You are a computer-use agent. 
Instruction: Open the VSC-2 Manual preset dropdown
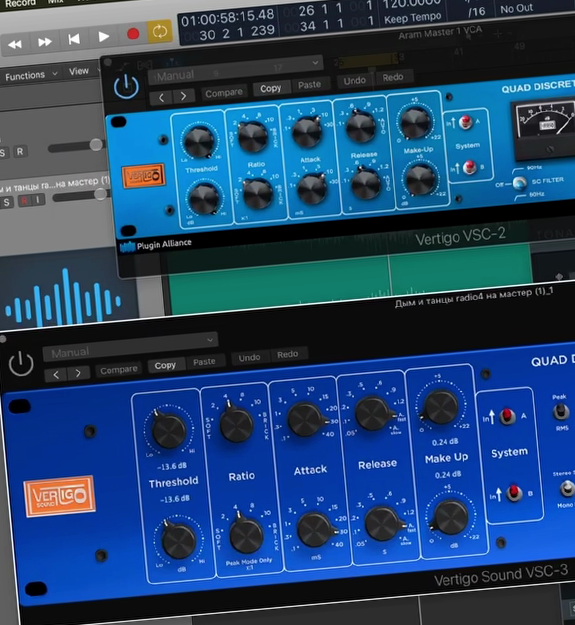[x=235, y=69]
